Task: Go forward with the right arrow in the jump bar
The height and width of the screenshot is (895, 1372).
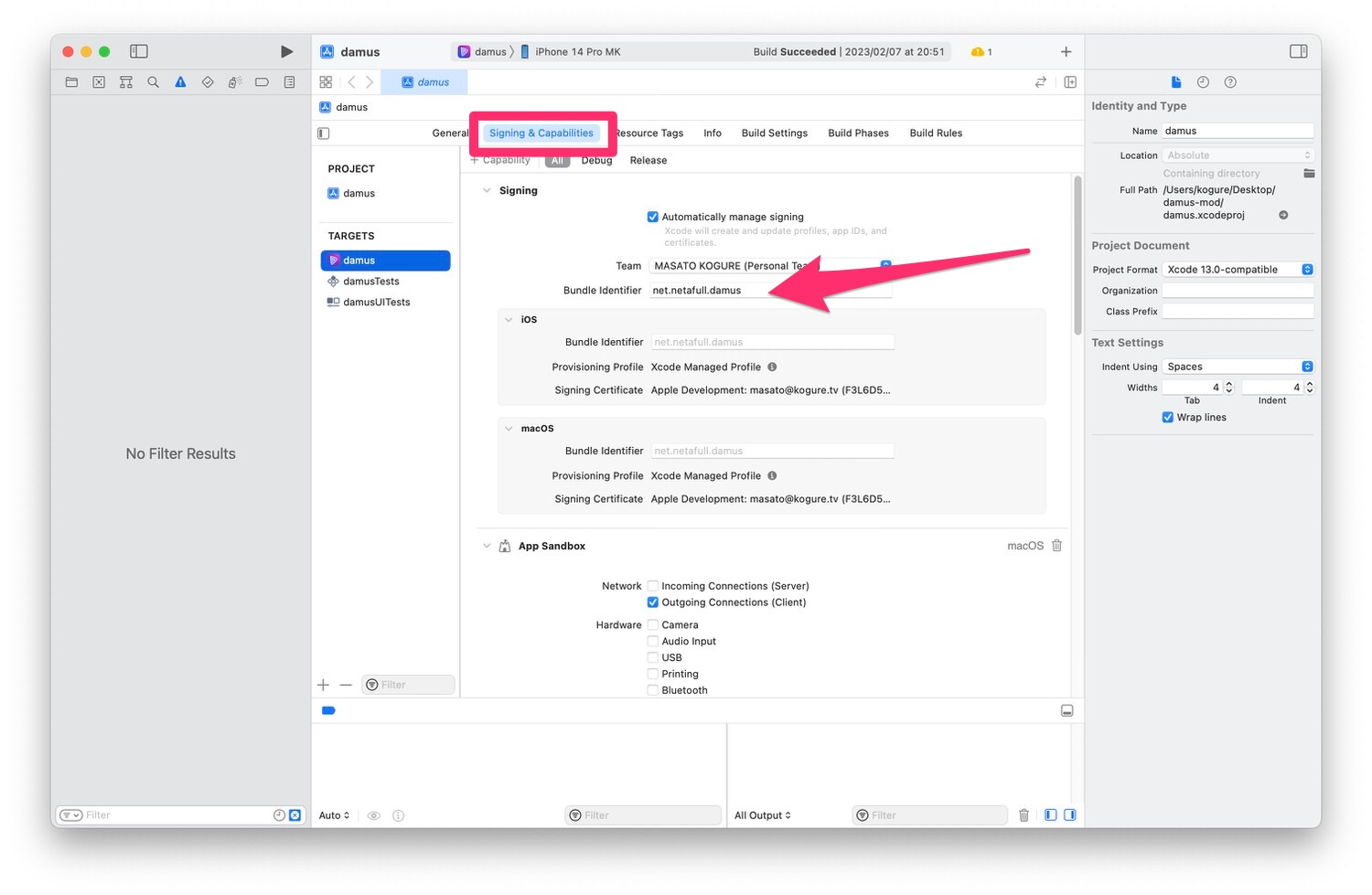Action: tap(370, 82)
